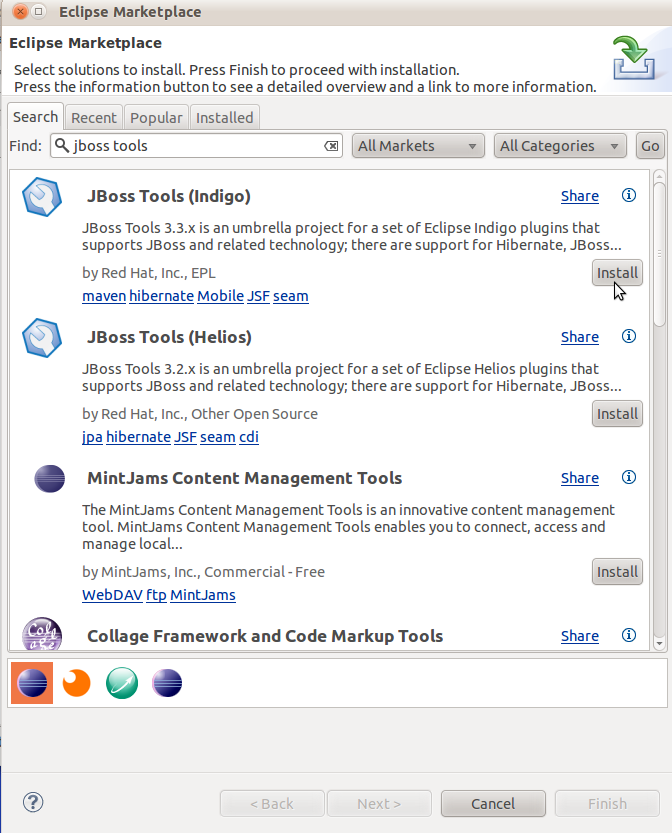Click Share link for JBoss Tools (Helios)
The width and height of the screenshot is (672, 833).
(x=580, y=337)
